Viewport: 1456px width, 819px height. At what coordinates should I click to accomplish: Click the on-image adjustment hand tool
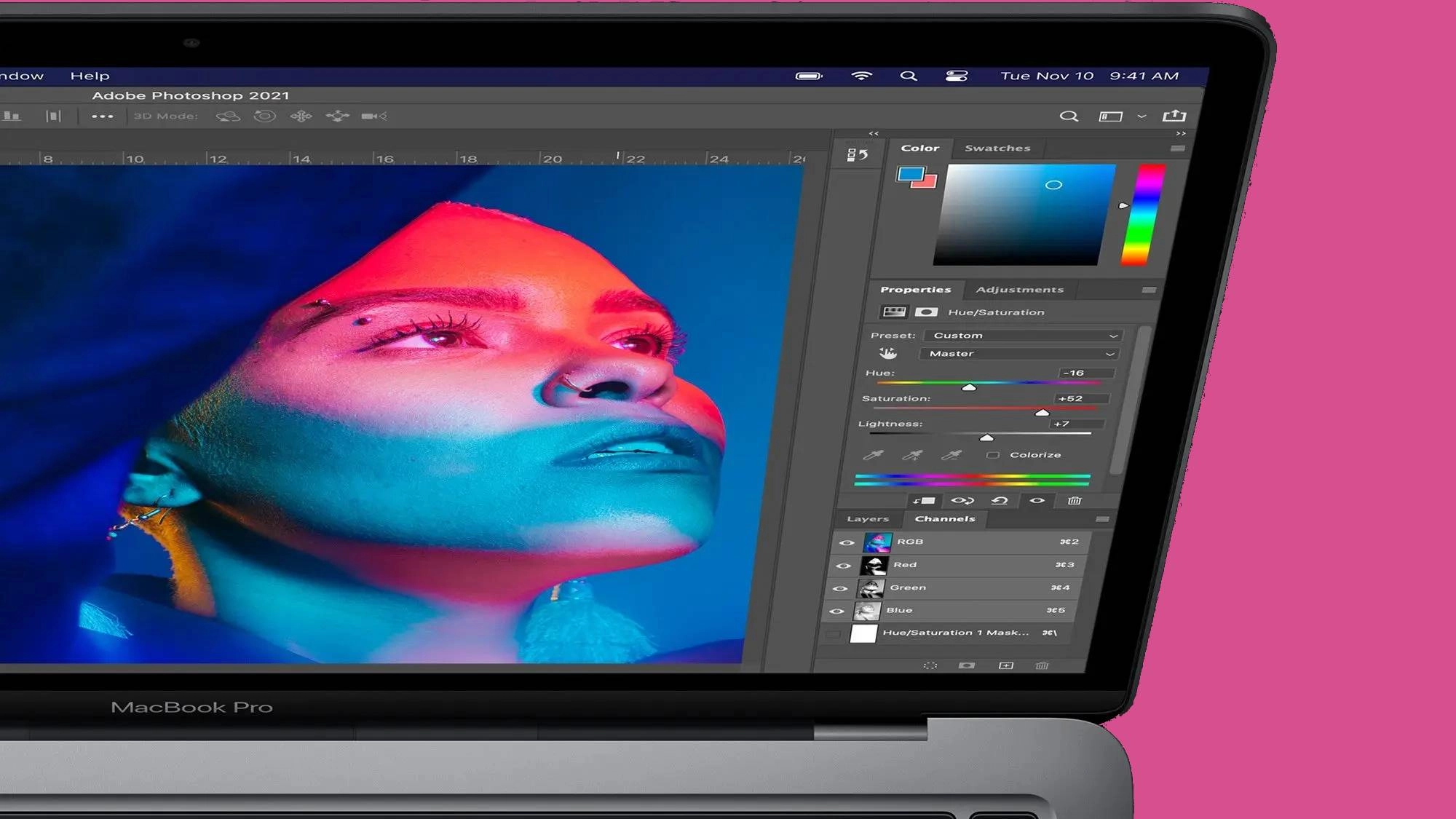pyautogui.click(x=887, y=354)
